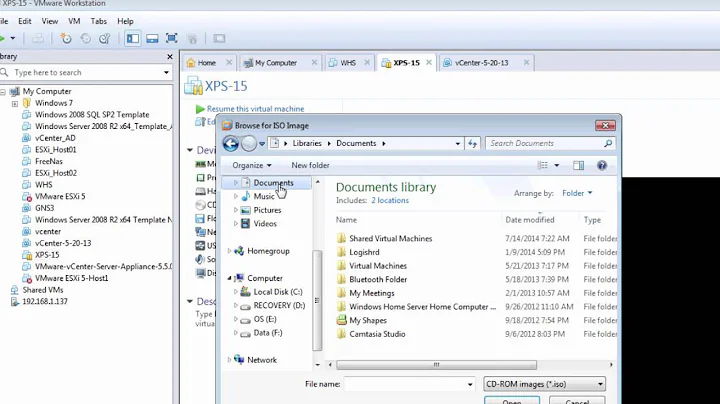Switch to the vCenter-5-20-13 tab

pos(481,63)
